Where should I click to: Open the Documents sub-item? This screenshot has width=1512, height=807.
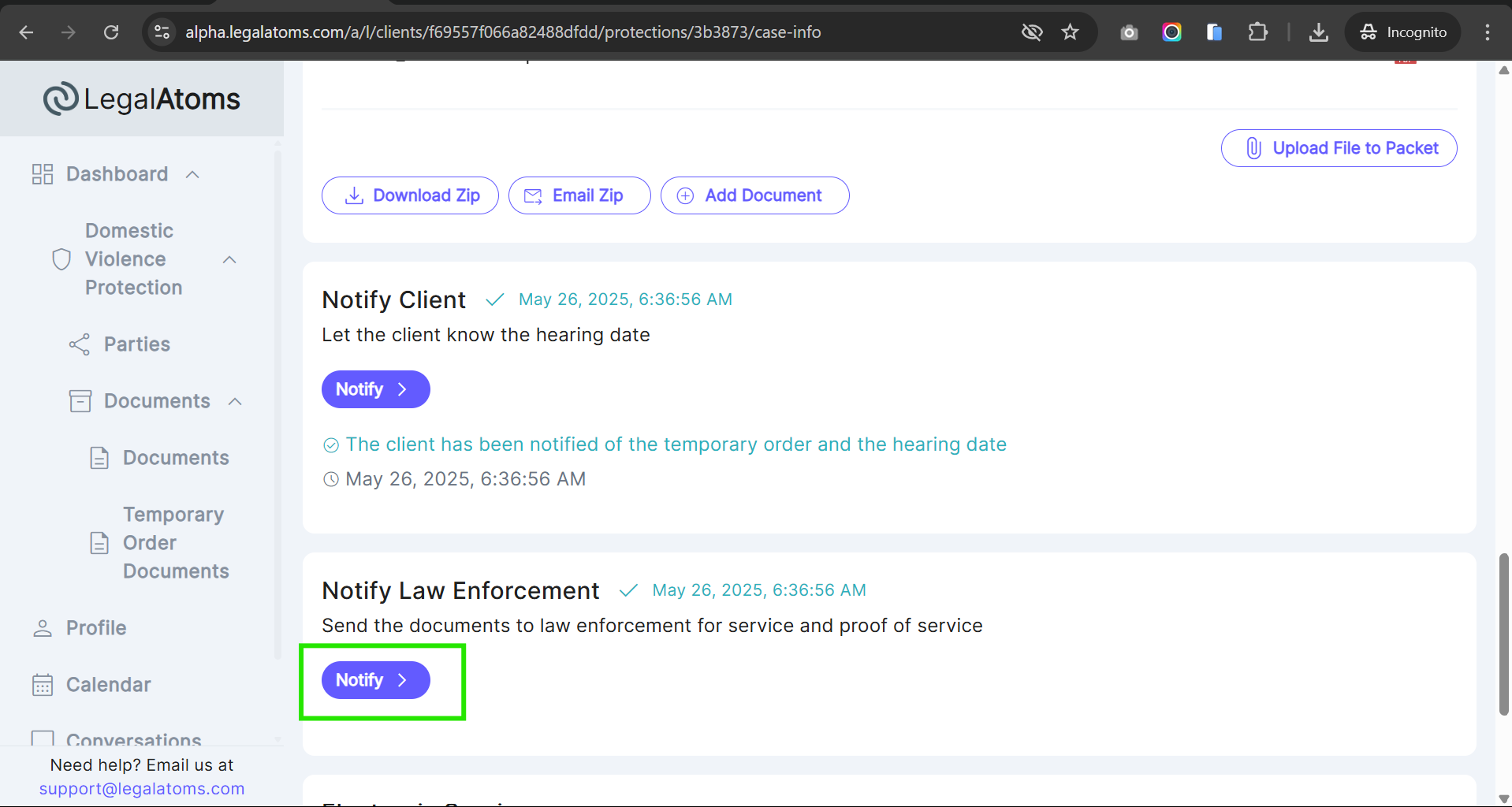tap(176, 458)
